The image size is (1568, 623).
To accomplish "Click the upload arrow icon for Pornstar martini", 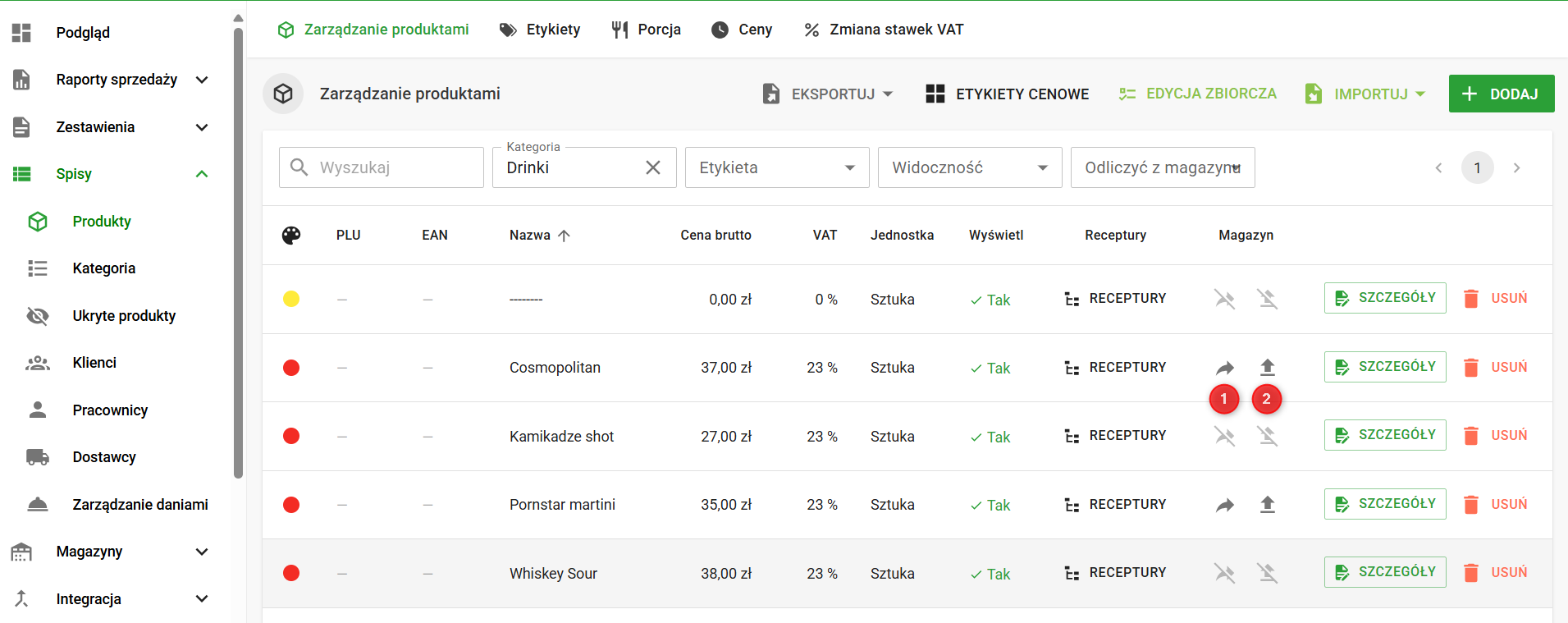I will pos(1267,505).
